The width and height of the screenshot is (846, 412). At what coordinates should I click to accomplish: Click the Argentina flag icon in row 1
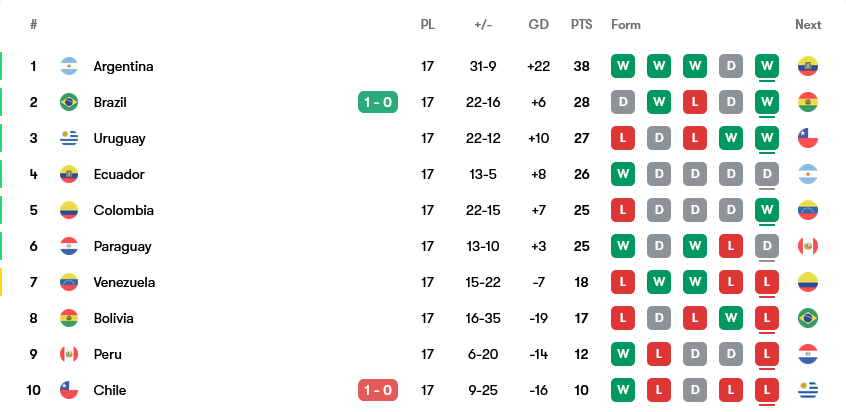coord(69,66)
